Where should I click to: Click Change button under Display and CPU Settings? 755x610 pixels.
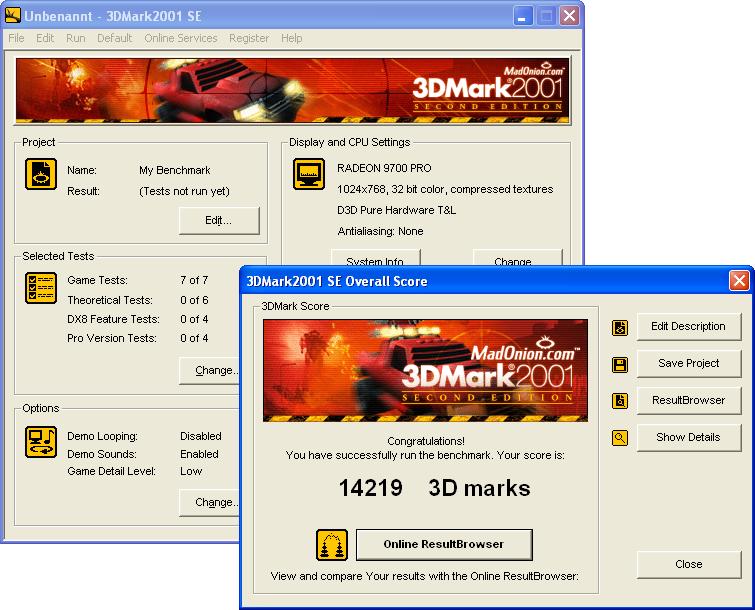(517, 257)
